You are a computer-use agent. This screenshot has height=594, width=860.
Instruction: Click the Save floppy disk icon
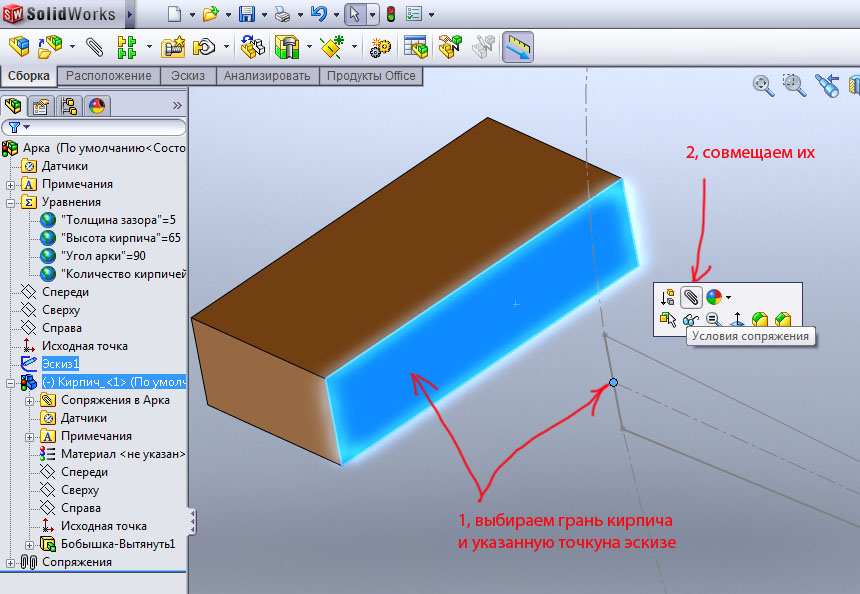click(246, 14)
